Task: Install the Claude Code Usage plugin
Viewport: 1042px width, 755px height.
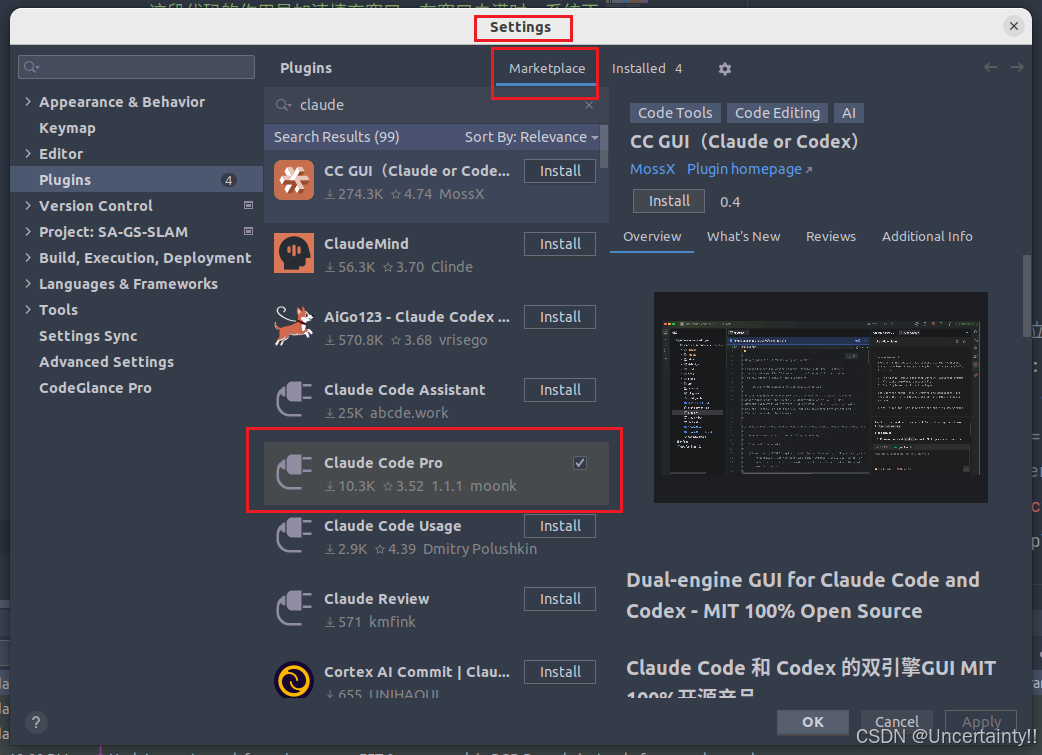Action: [x=560, y=526]
